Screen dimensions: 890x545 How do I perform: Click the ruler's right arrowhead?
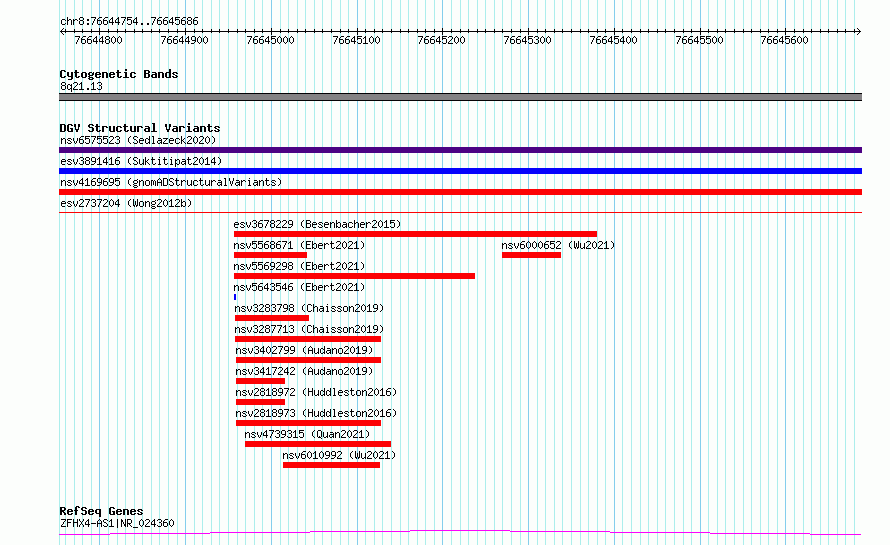(858, 32)
